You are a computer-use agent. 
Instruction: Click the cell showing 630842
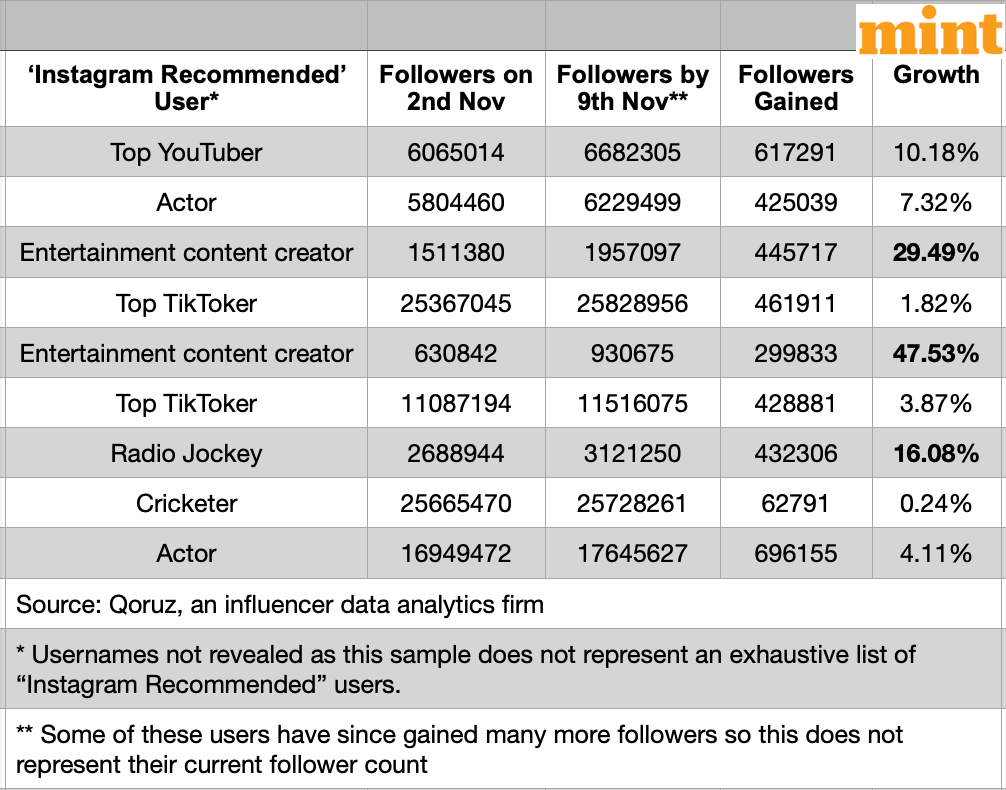[456, 353]
